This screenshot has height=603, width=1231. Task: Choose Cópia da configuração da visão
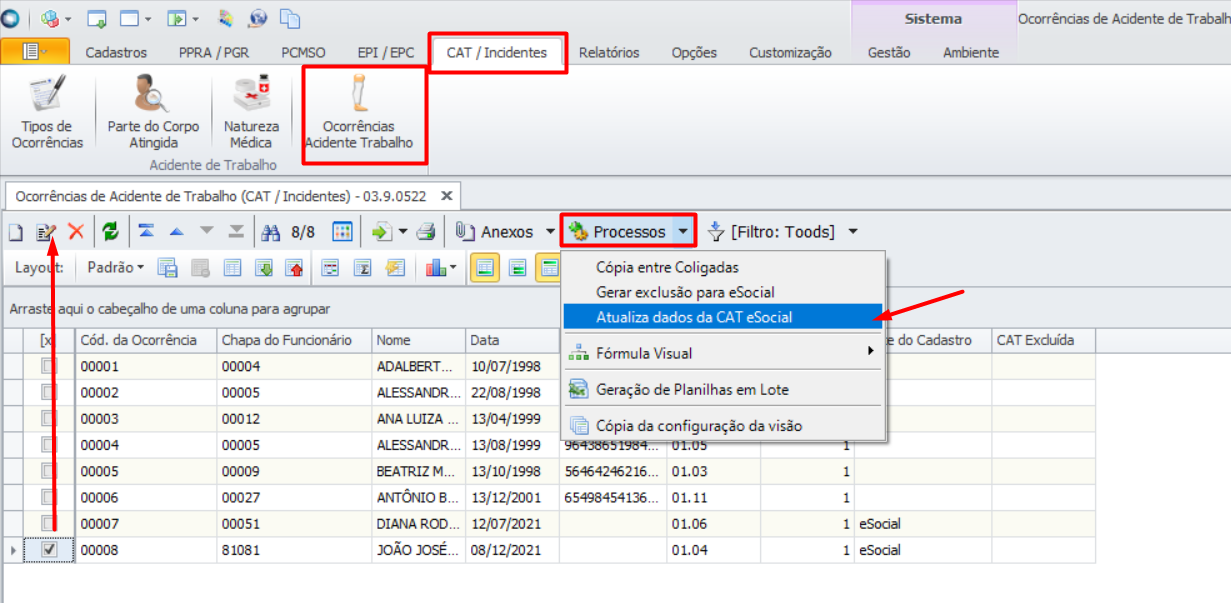click(723, 426)
